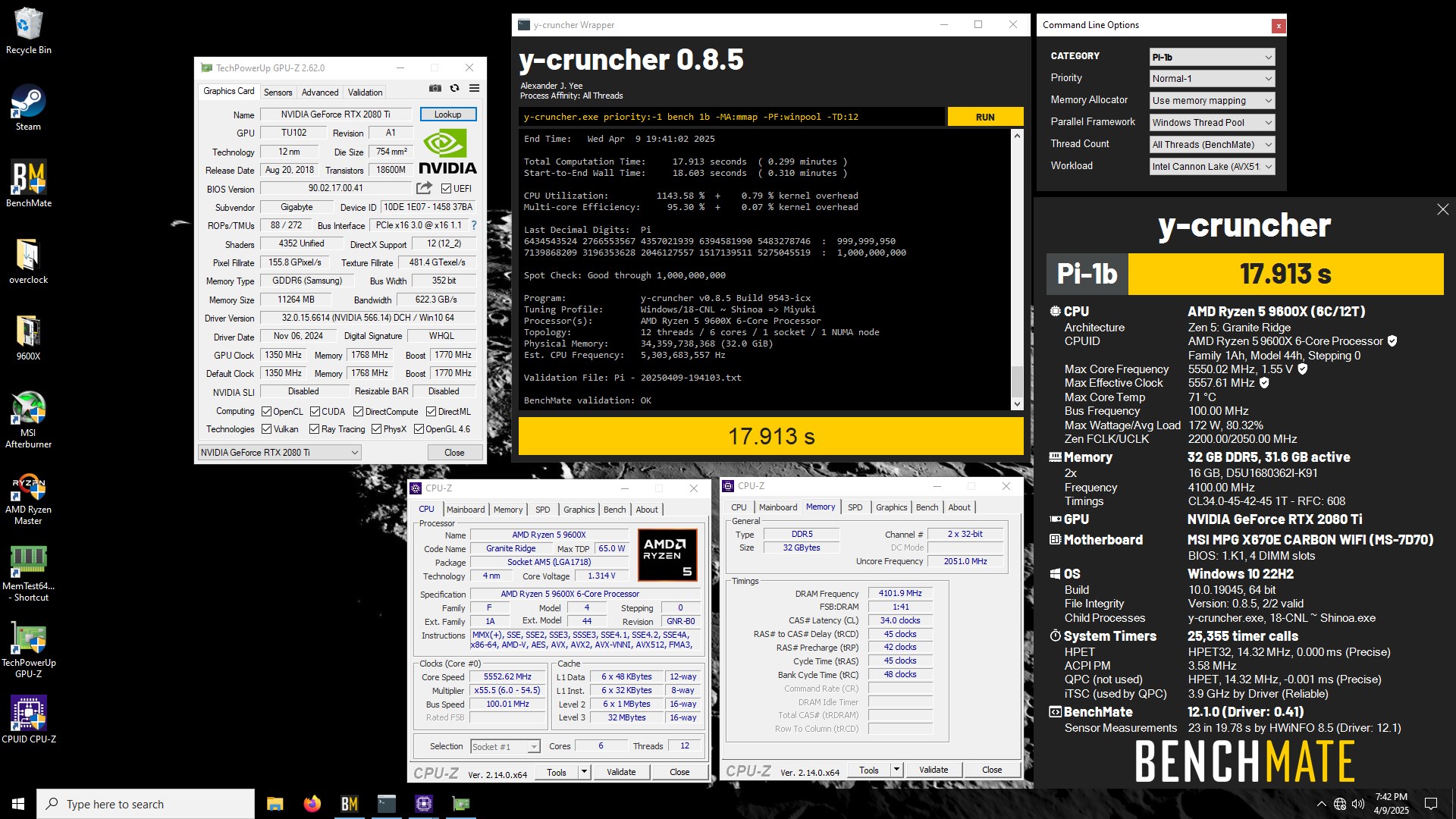
Task: Click Validate in CPU-Z CPU window
Action: tap(621, 773)
